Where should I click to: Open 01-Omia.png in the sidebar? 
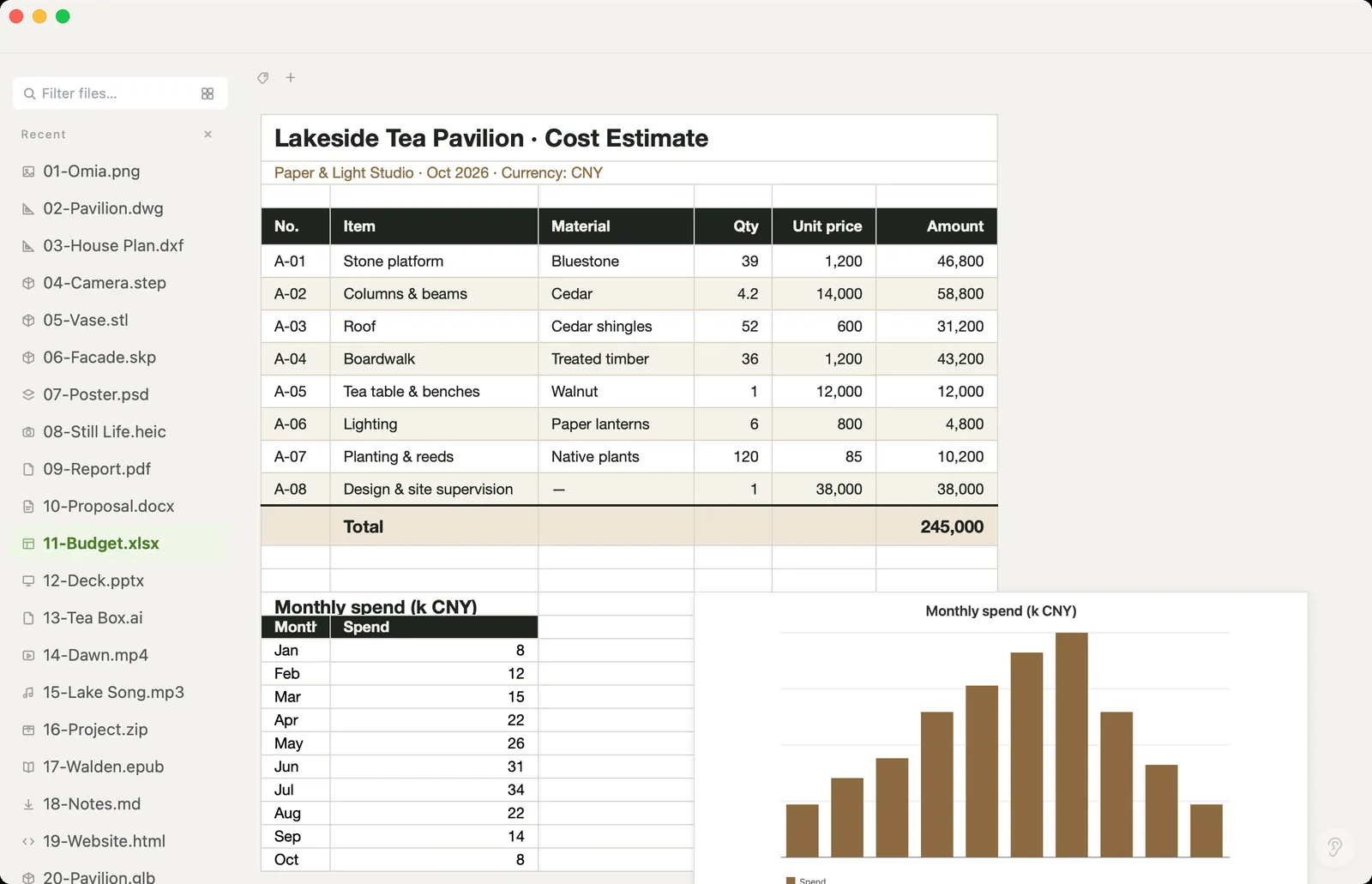point(120,171)
